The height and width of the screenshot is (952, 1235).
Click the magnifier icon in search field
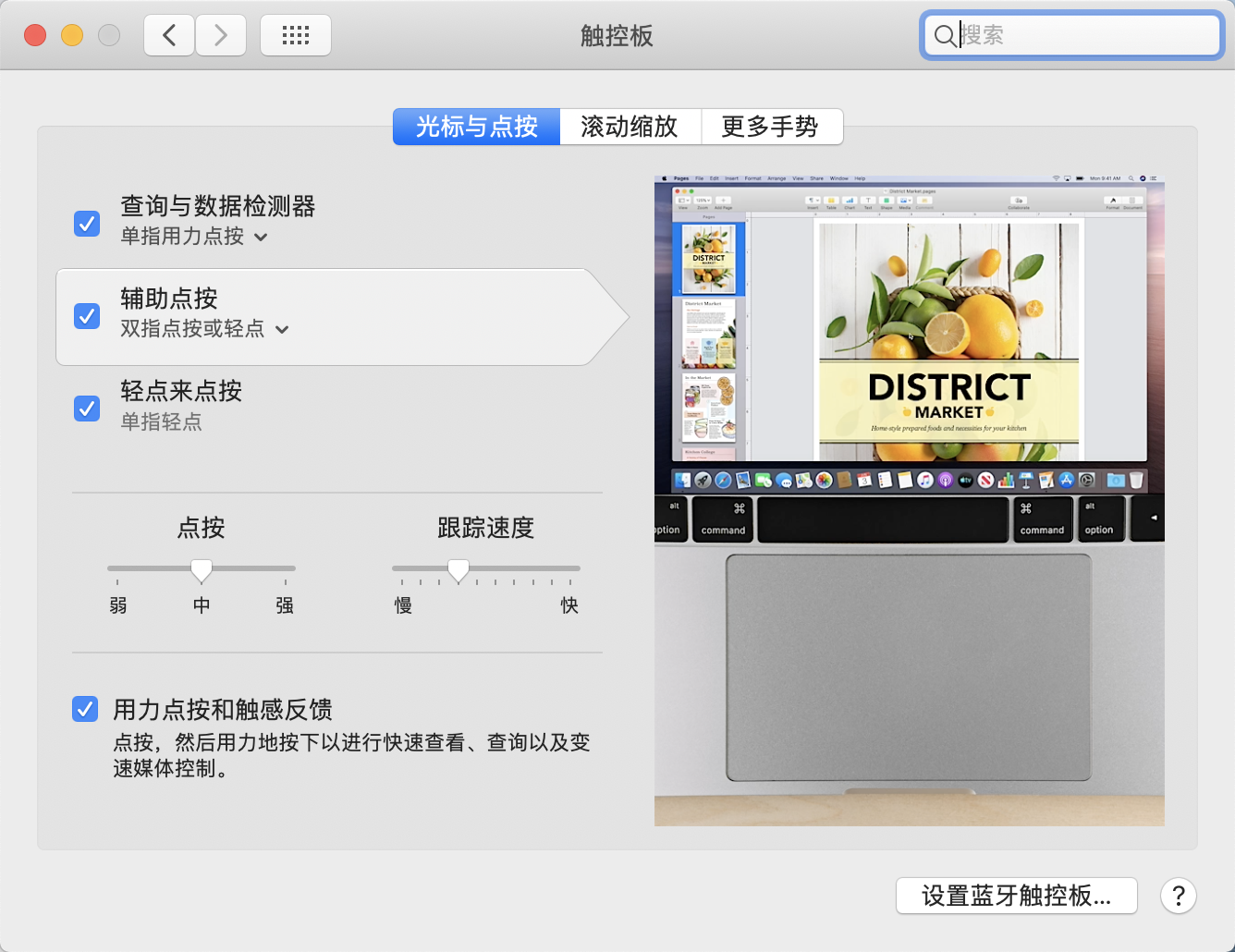[945, 36]
